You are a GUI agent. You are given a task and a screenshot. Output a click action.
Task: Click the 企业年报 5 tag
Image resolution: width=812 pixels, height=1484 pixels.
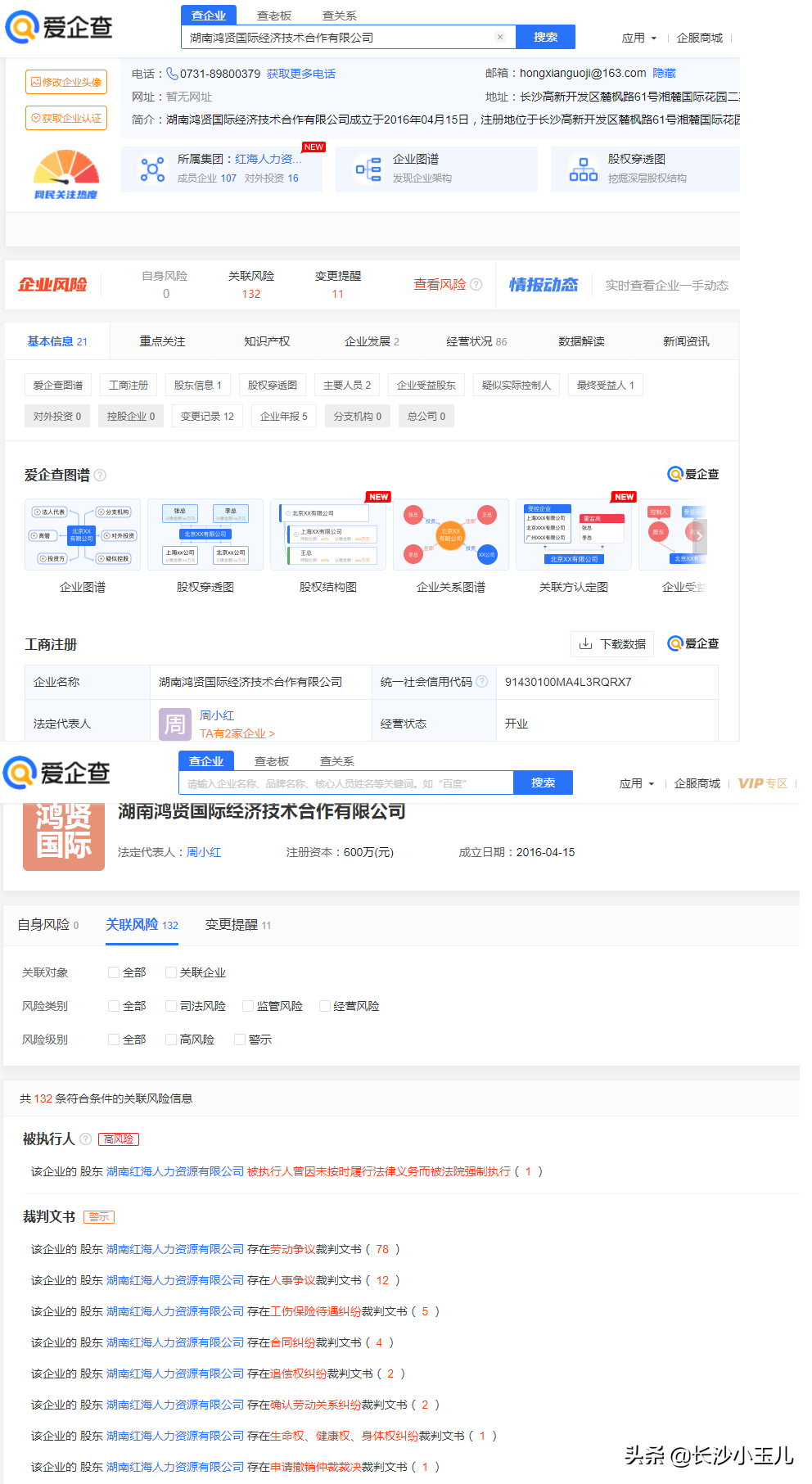pyautogui.click(x=284, y=416)
